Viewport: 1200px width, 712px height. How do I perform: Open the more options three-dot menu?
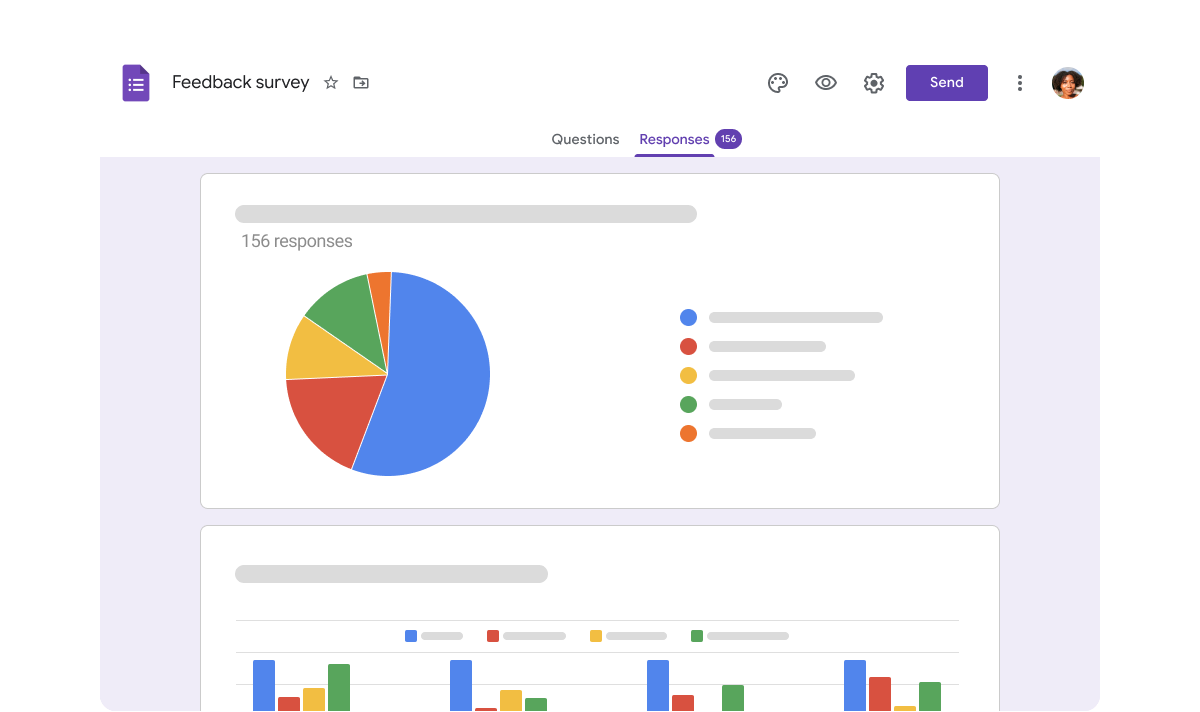(1020, 83)
